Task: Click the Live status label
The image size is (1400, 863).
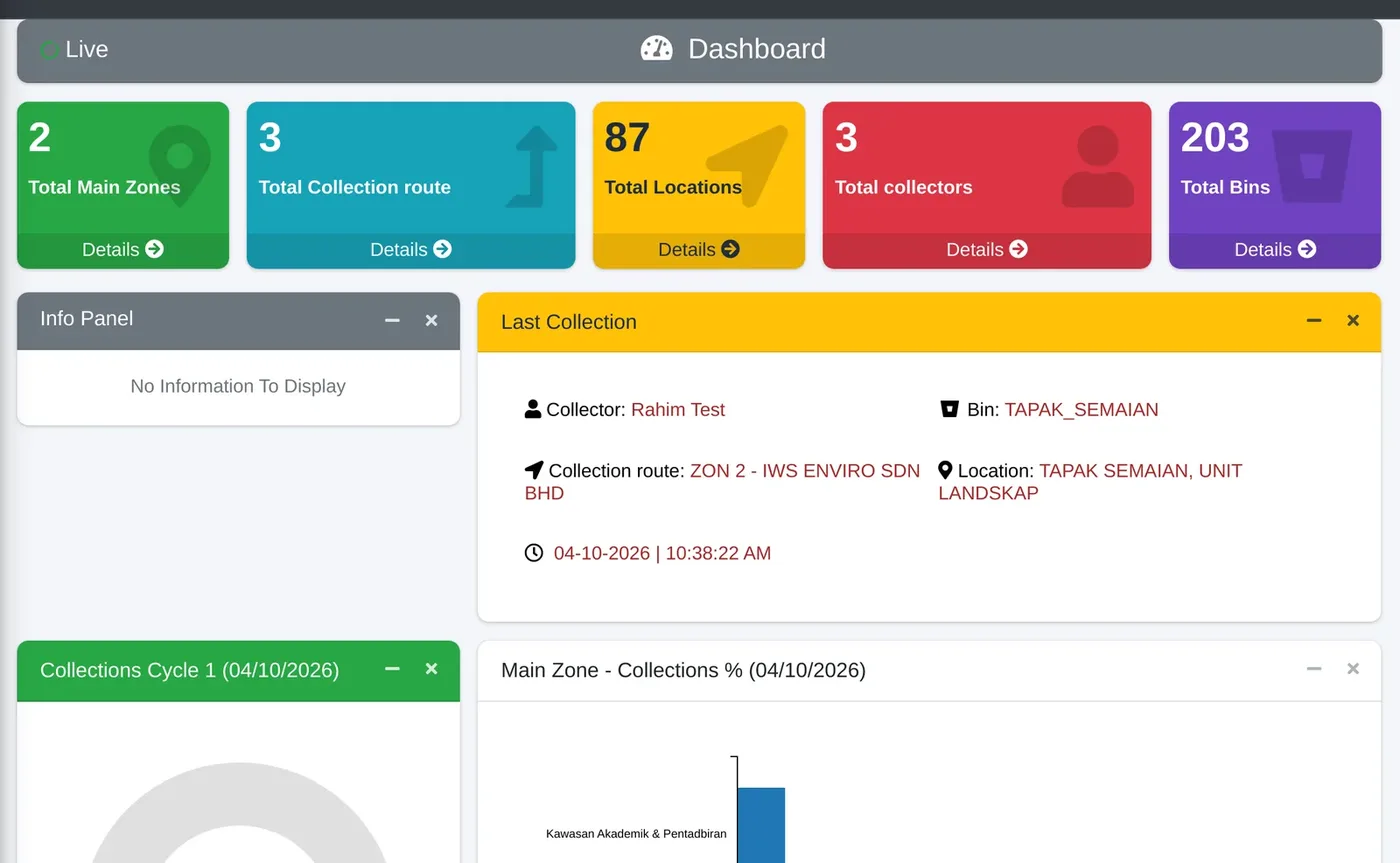Action: coord(87,50)
